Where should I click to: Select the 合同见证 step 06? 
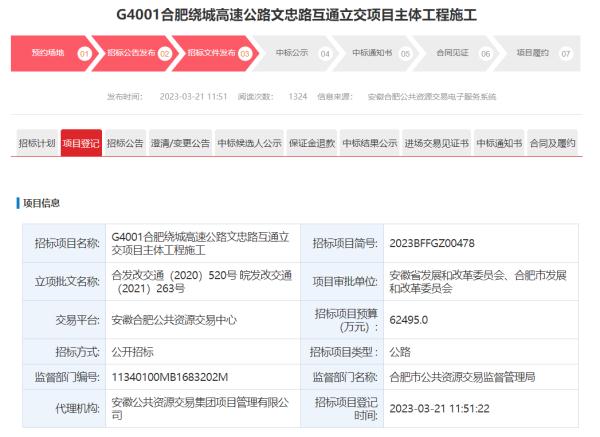pyautogui.click(x=455, y=53)
